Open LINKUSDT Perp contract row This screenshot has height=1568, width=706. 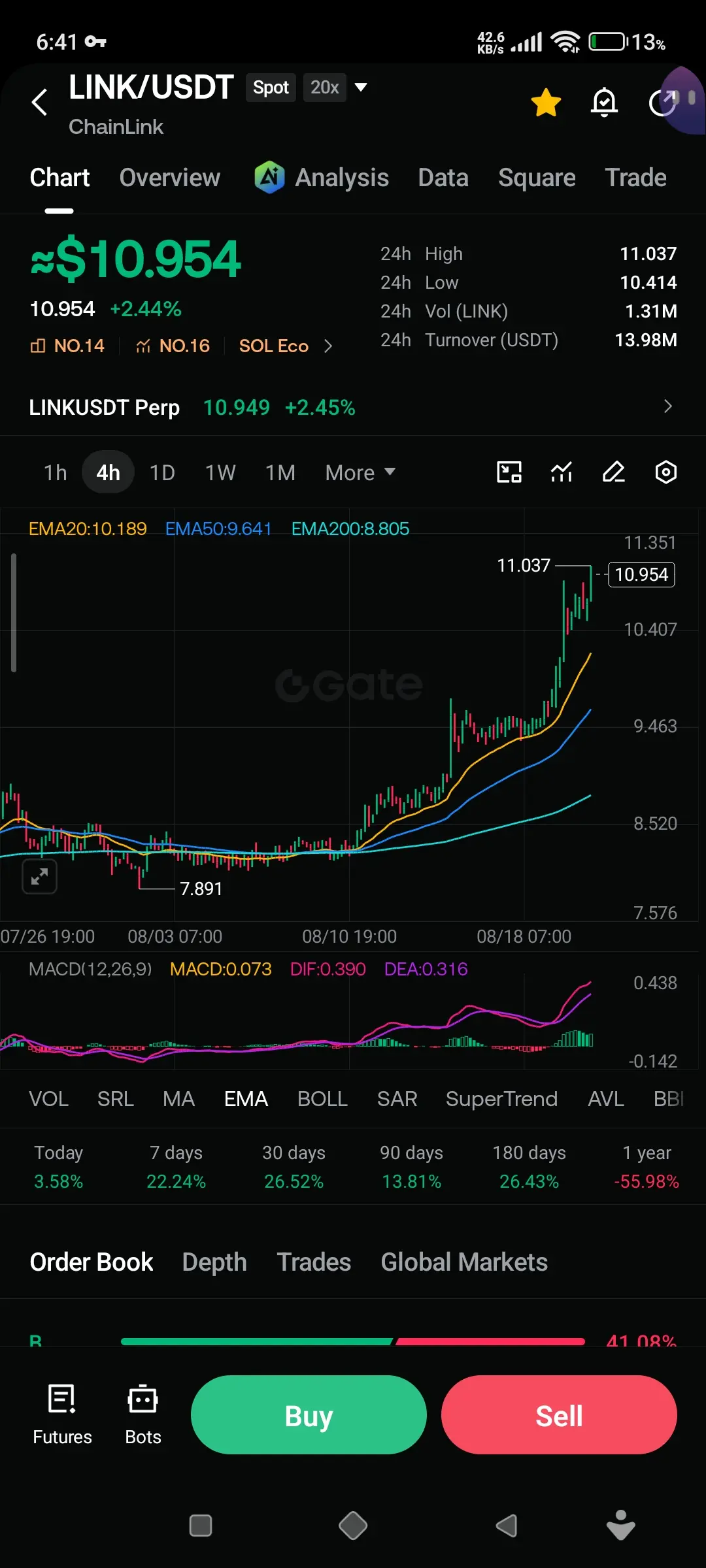click(x=353, y=407)
